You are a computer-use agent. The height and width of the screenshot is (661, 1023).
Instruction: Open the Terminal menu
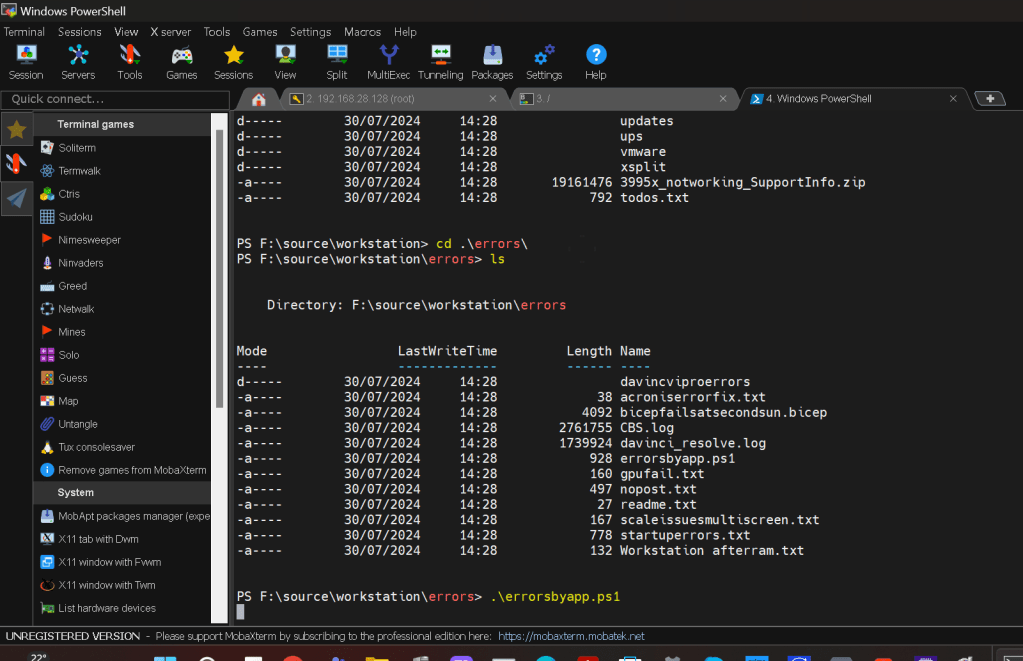click(24, 32)
